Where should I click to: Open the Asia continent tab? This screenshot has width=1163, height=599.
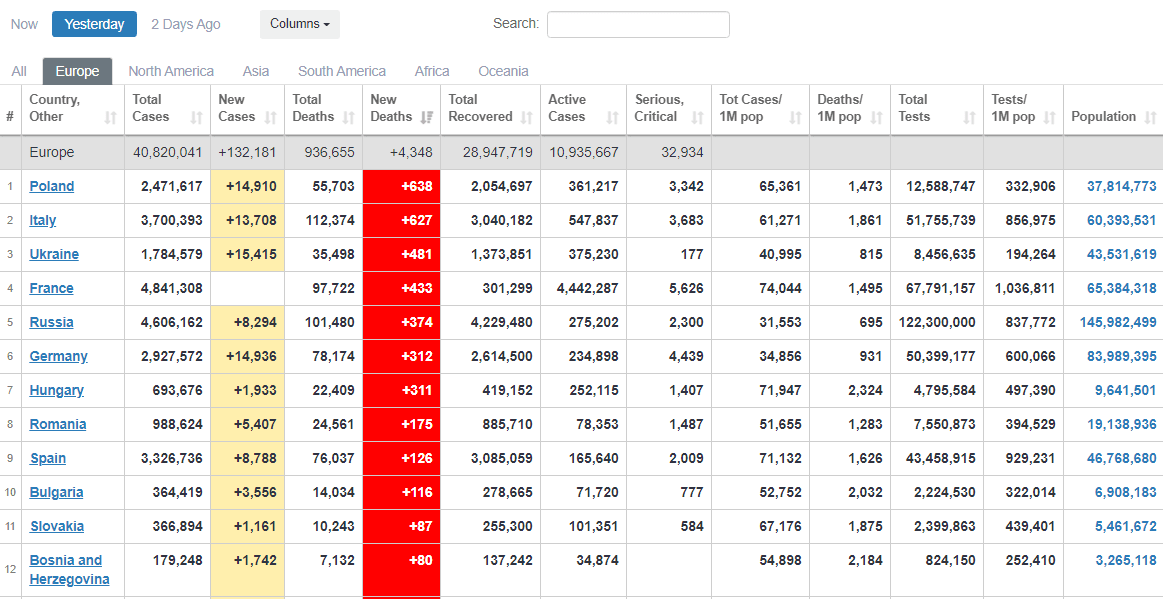pyautogui.click(x=256, y=71)
